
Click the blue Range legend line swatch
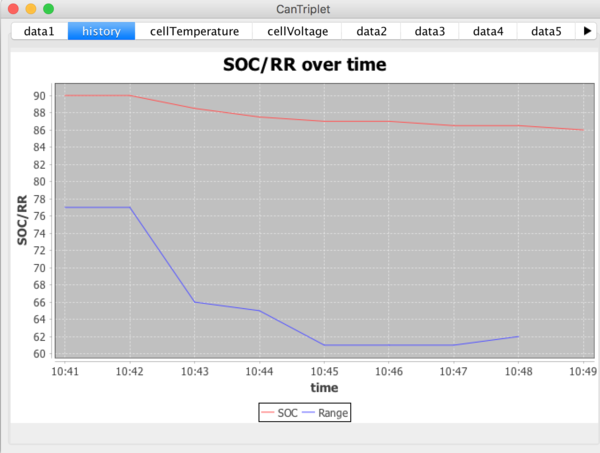click(x=308, y=412)
